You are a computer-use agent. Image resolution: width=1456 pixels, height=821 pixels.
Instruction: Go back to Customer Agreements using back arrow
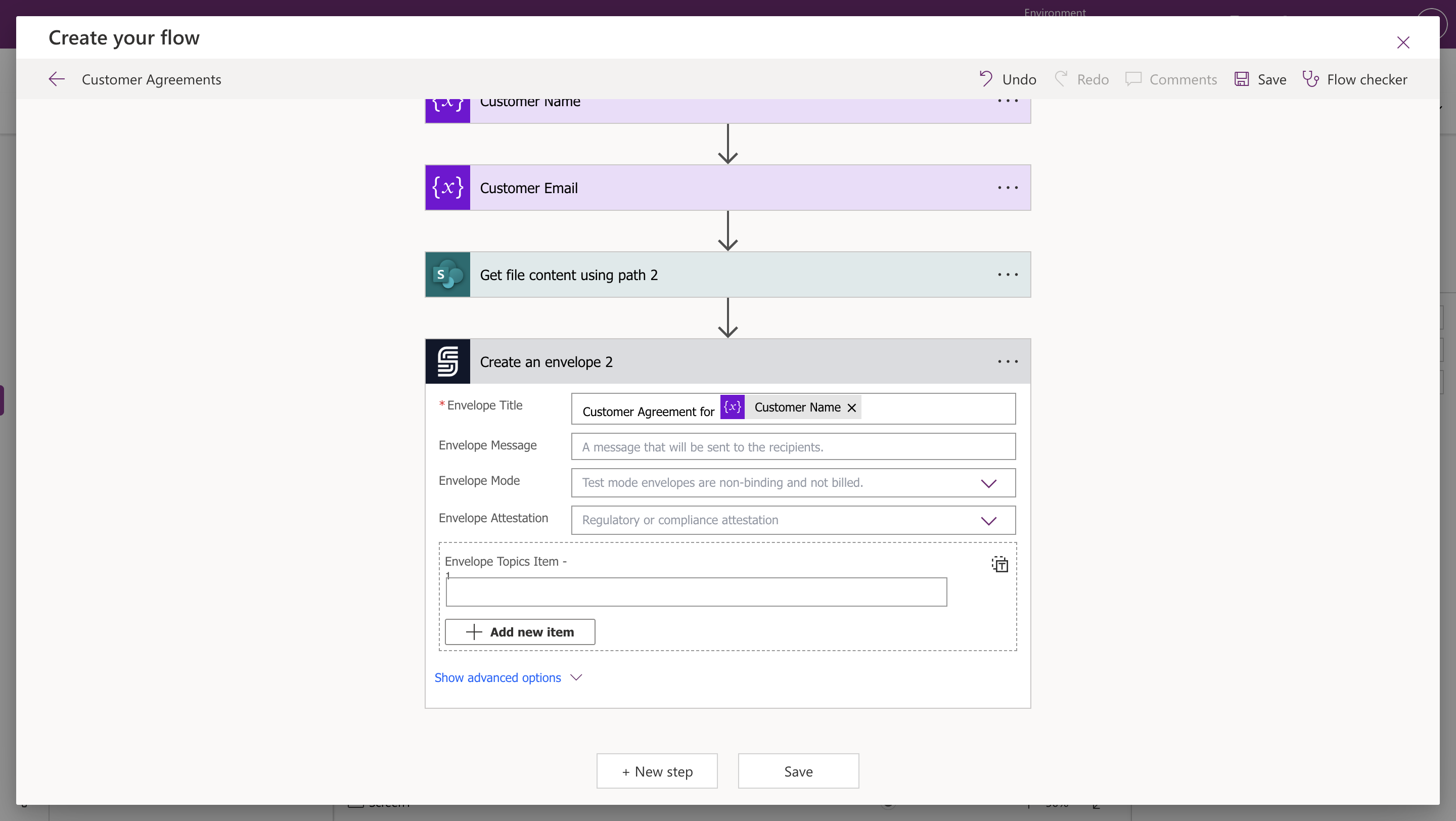(56, 78)
